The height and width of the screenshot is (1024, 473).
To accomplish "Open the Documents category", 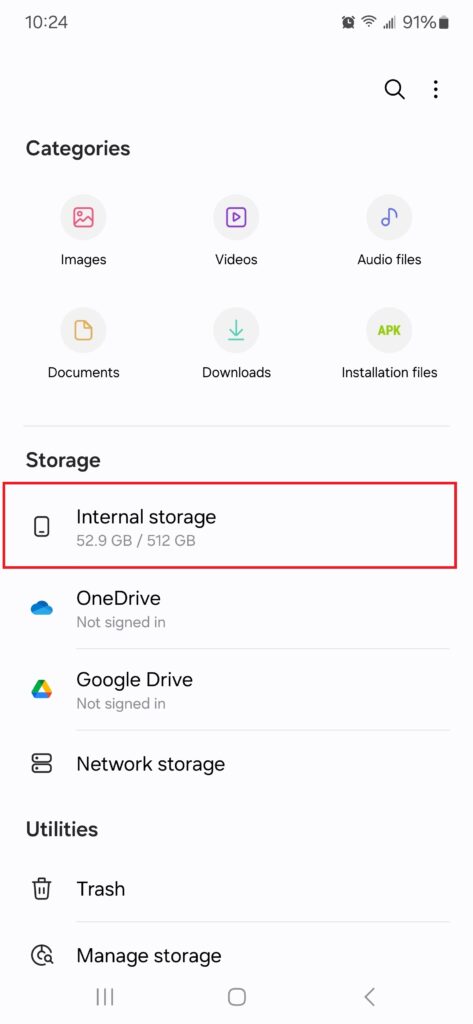I will tap(83, 344).
